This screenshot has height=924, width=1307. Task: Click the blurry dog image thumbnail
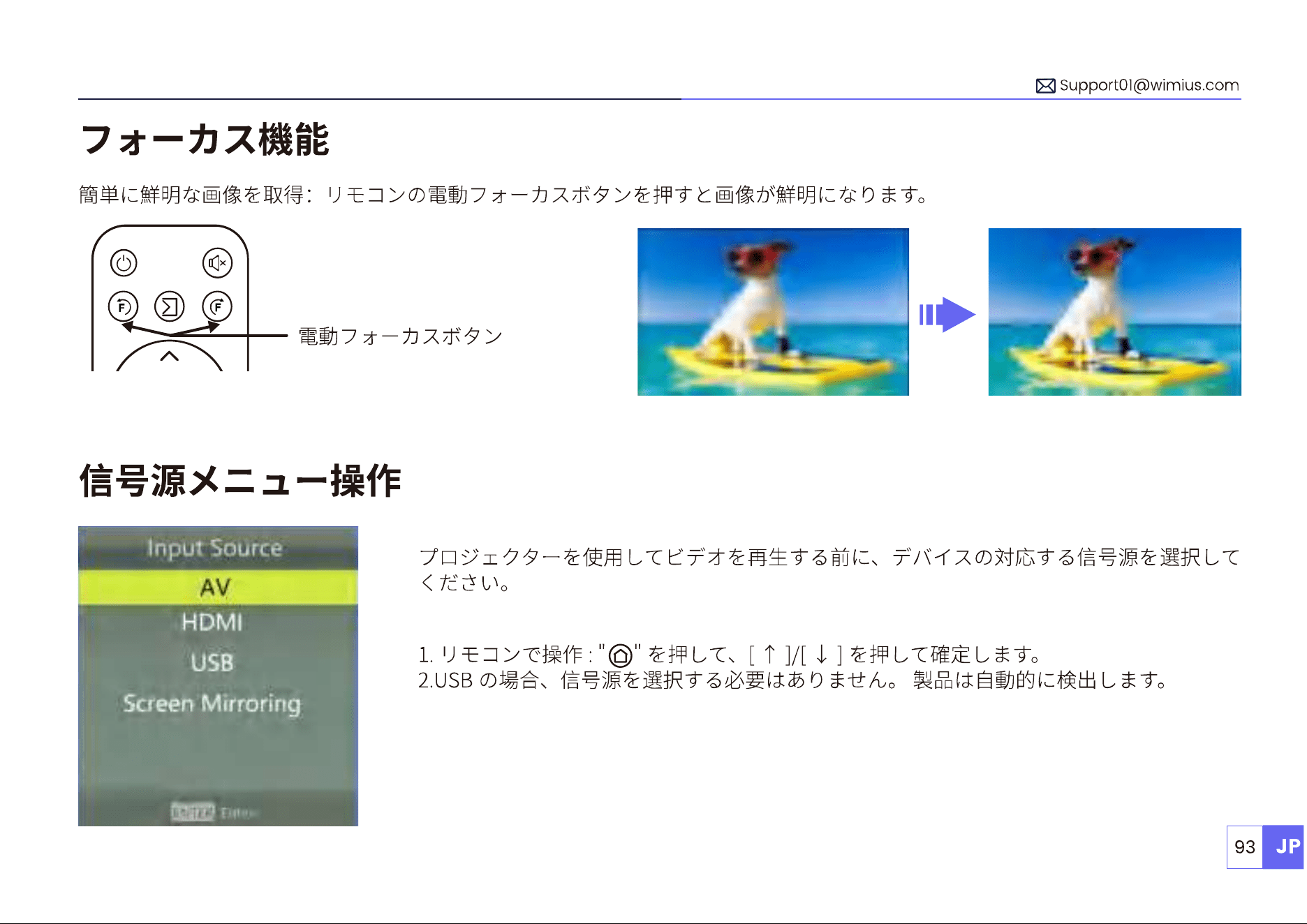click(x=773, y=312)
